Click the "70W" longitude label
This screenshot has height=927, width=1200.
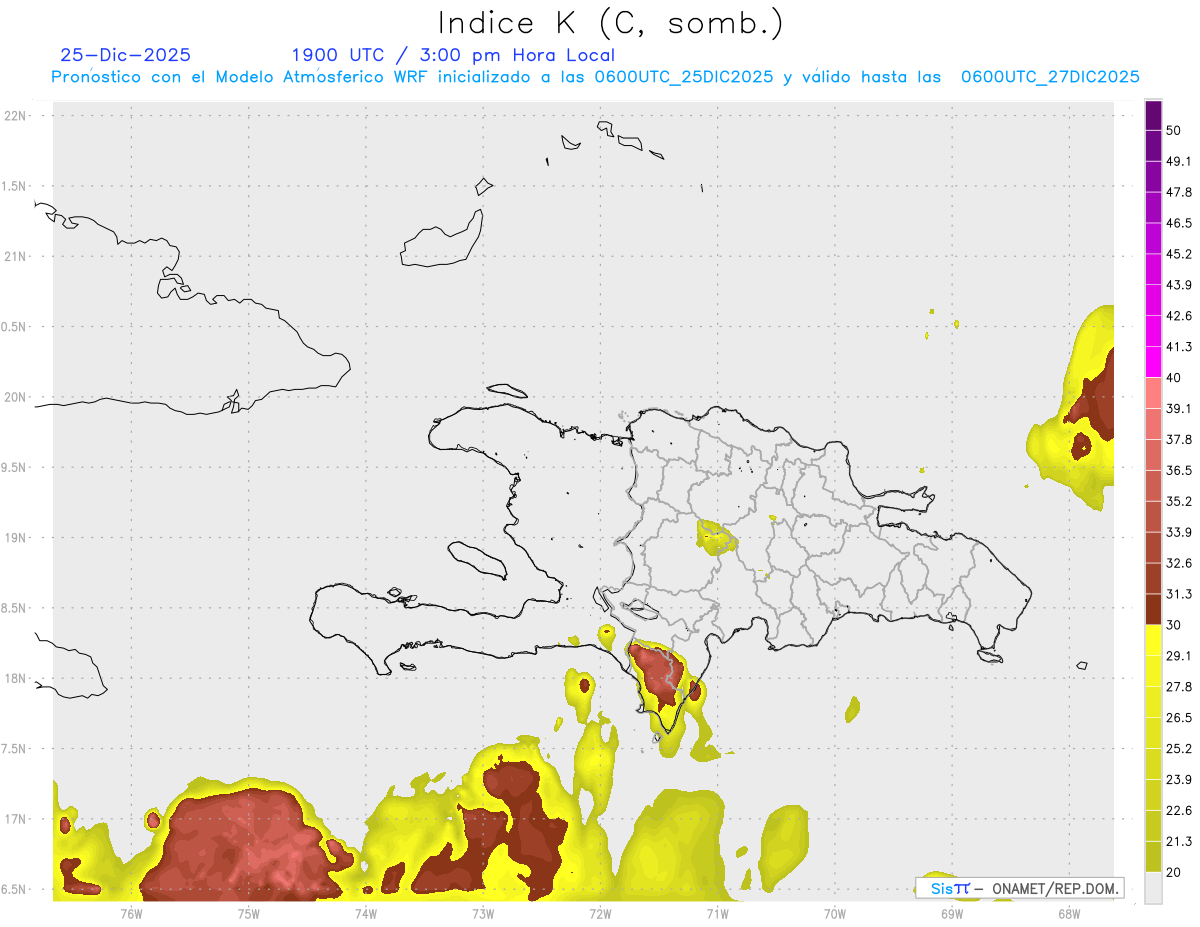pyautogui.click(x=835, y=913)
